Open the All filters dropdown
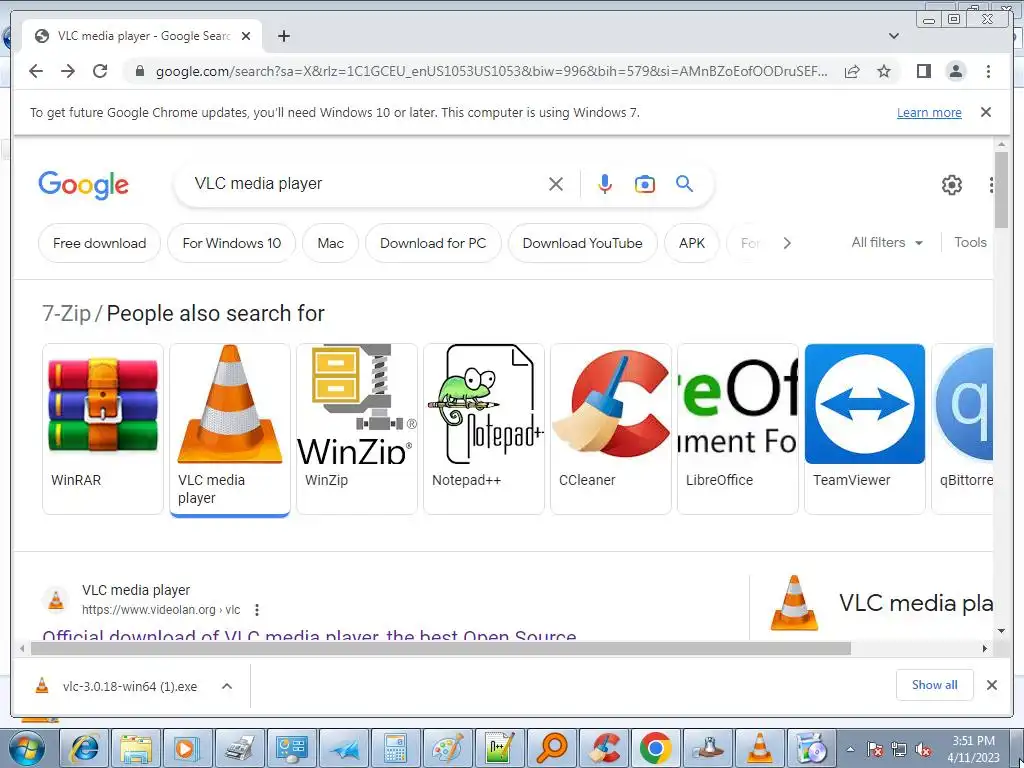Screen dimensions: 1024x768 coord(887,242)
